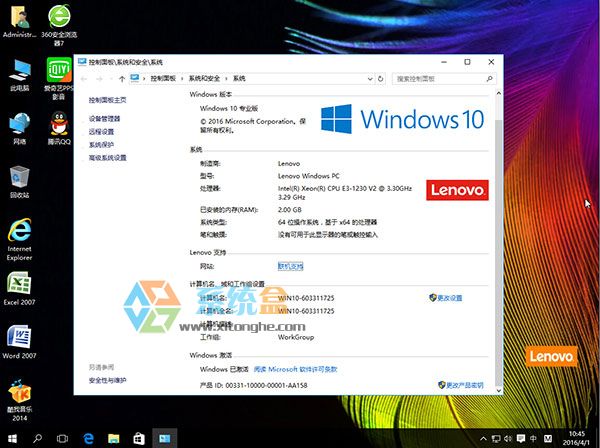600x448 pixels.
Task: Open the Windows Start menu
Action: 12,438
